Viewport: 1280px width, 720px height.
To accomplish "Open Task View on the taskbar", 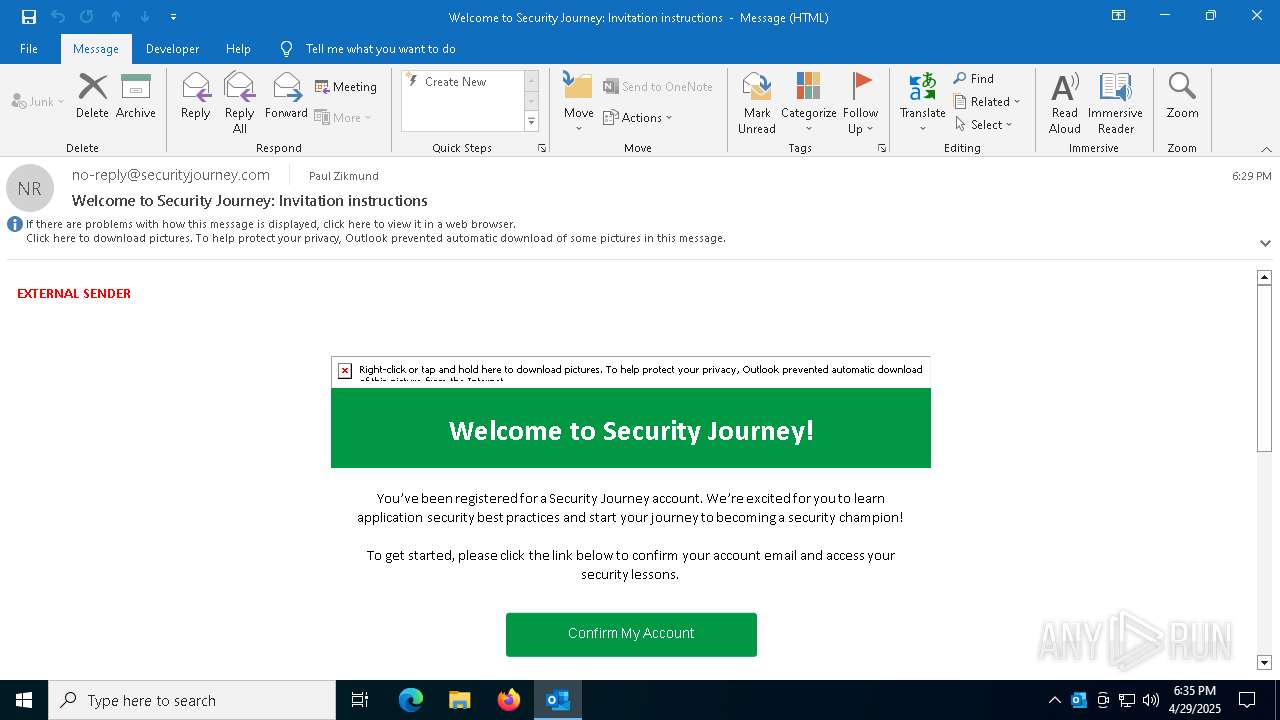I will (x=360, y=700).
